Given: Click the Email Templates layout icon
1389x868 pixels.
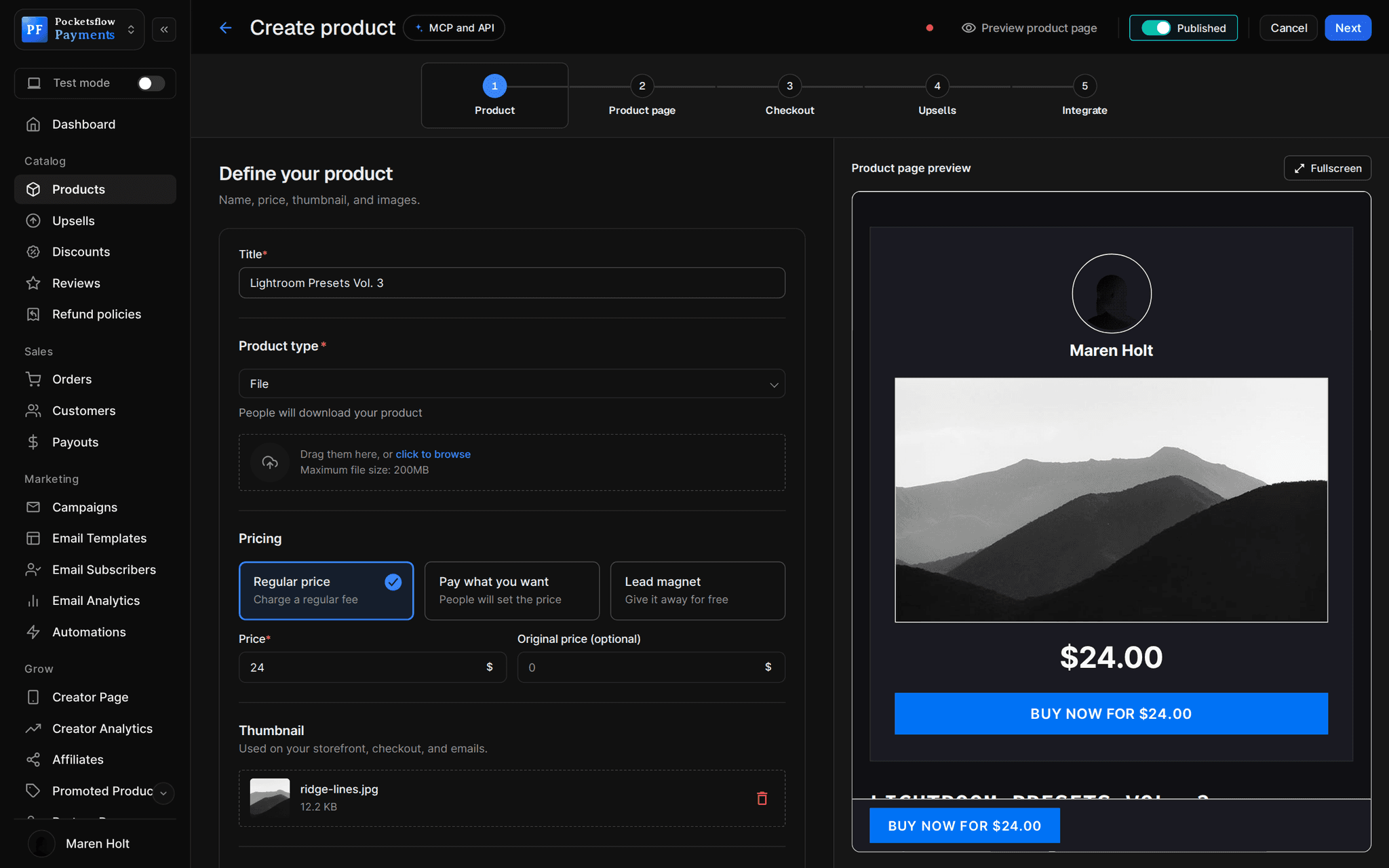Looking at the screenshot, I should [x=33, y=538].
